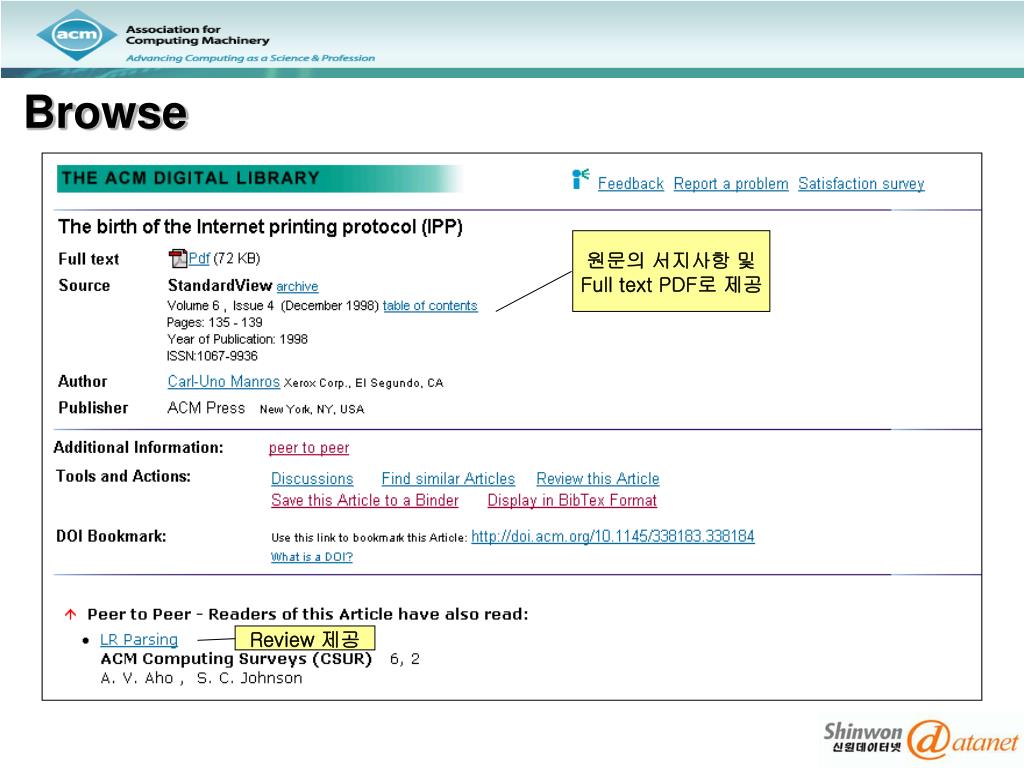Image resolution: width=1024 pixels, height=768 pixels.
Task: Open the Discussions link
Action: (312, 479)
